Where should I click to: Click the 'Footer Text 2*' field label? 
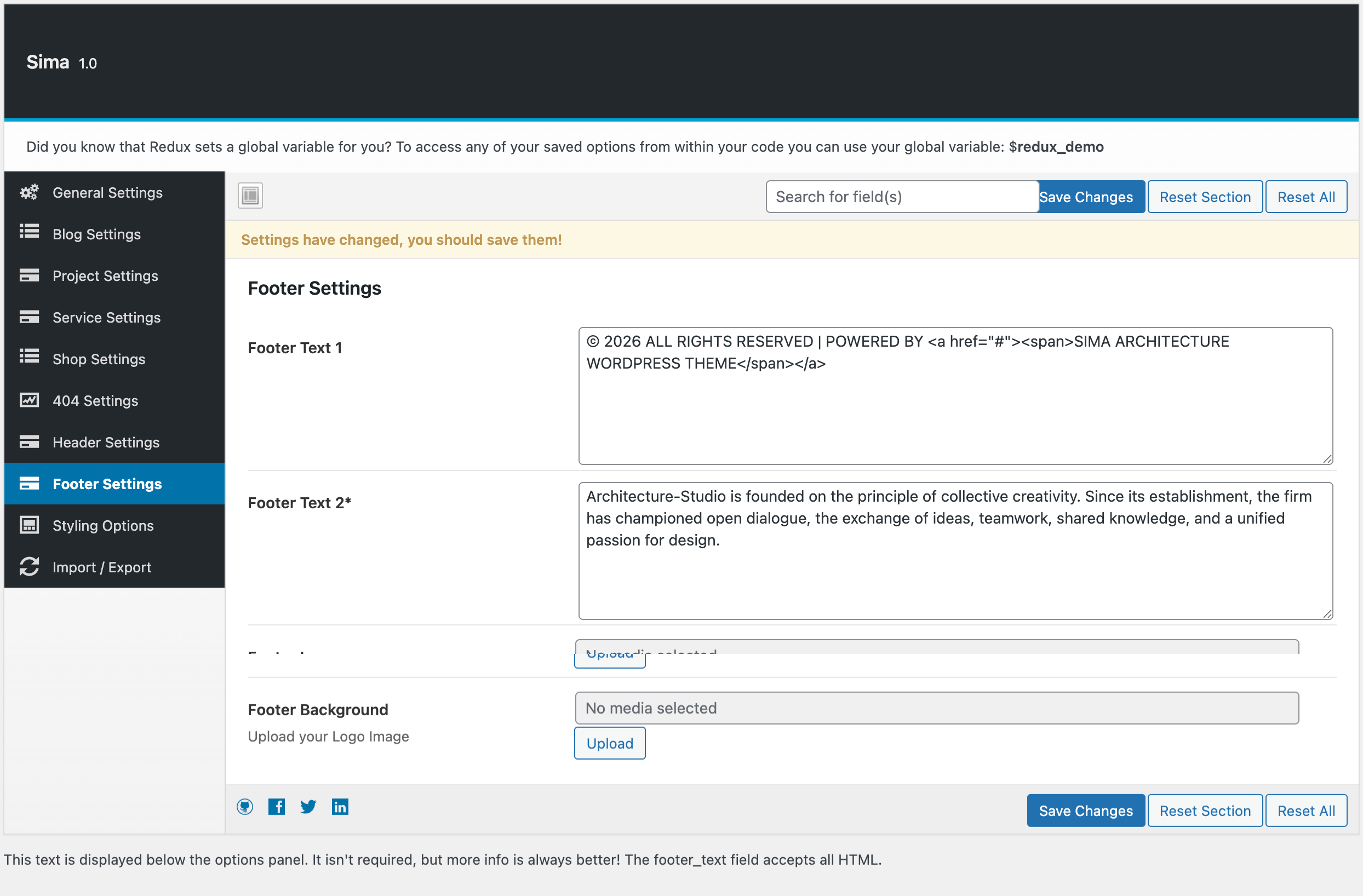pos(300,502)
